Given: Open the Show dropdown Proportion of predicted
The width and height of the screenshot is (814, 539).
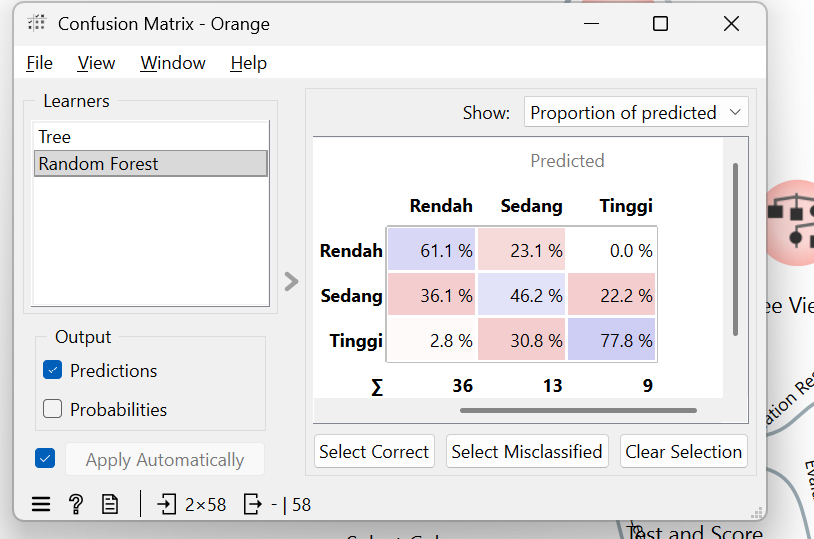Looking at the screenshot, I should (x=636, y=112).
